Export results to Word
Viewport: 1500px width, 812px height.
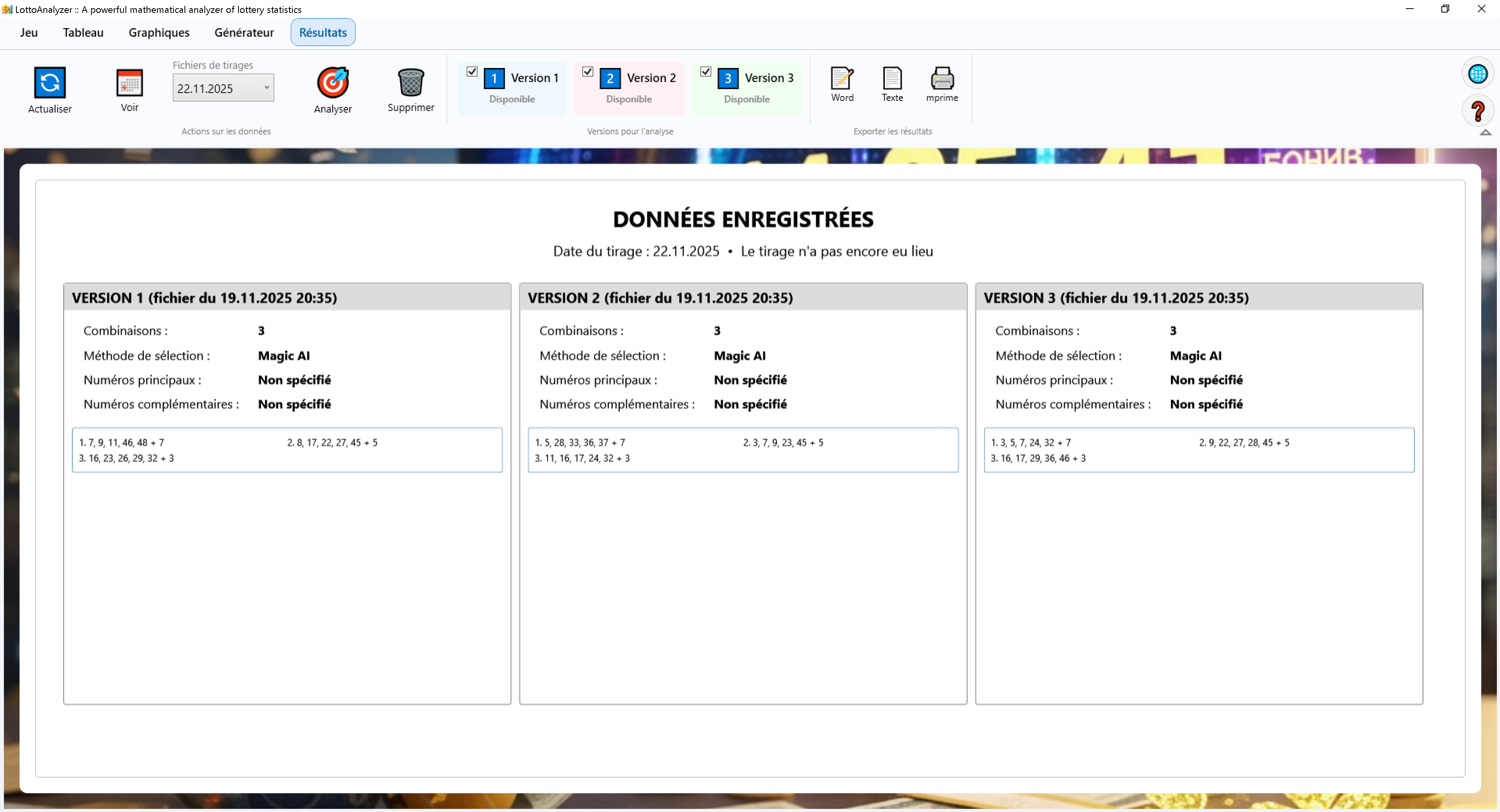(842, 78)
